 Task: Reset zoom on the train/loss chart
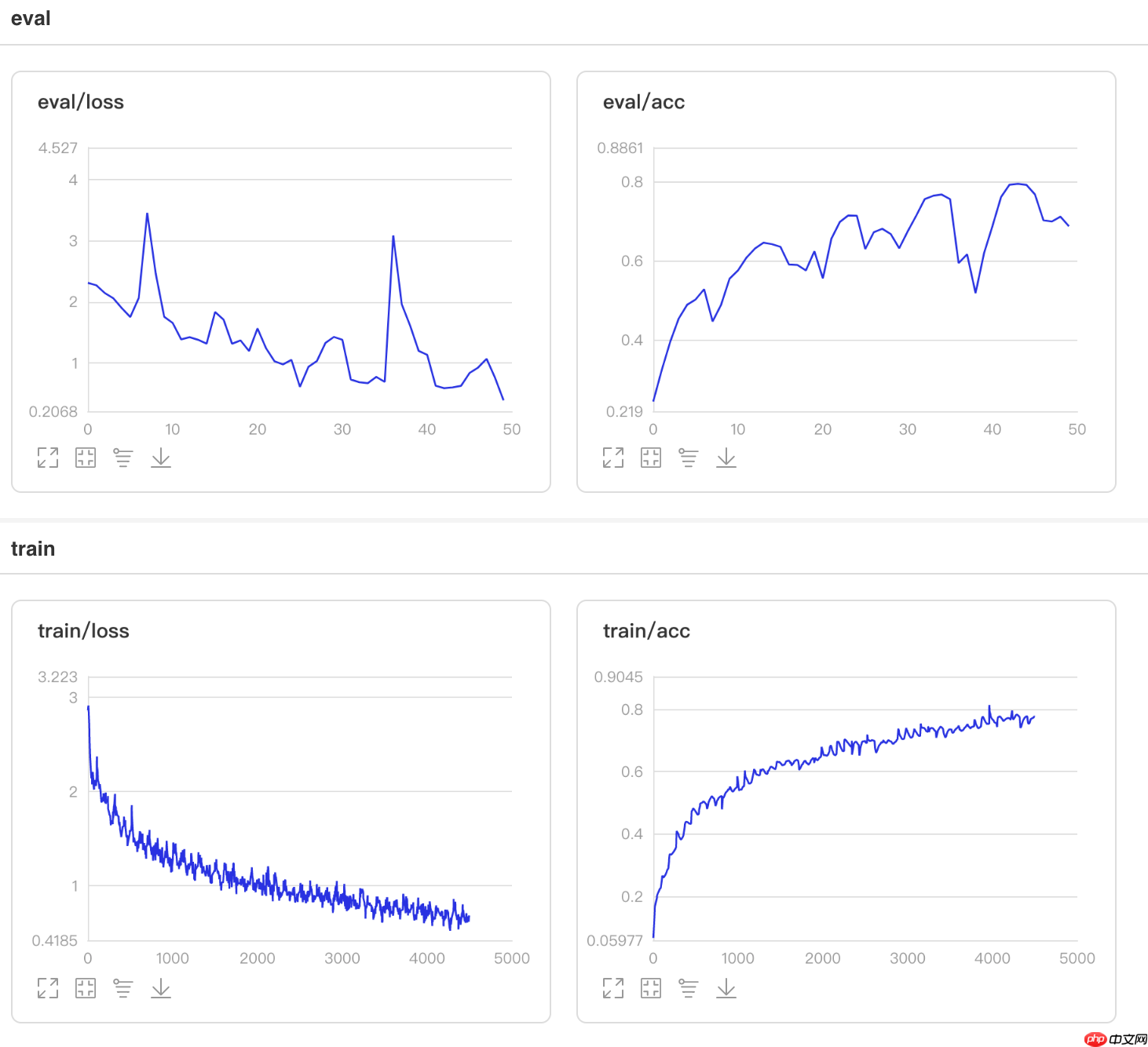pyautogui.click(x=86, y=988)
